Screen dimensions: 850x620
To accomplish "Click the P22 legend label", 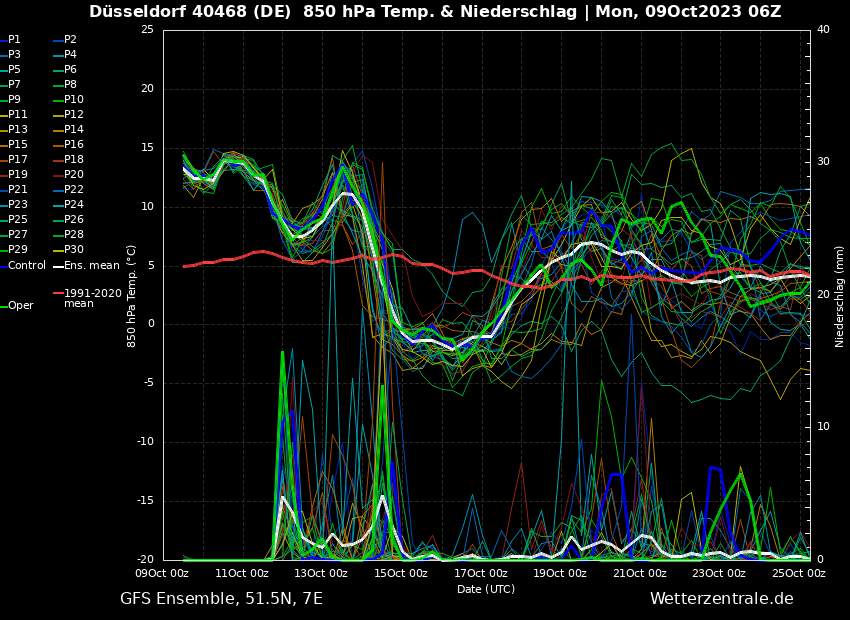I will [x=74, y=189].
